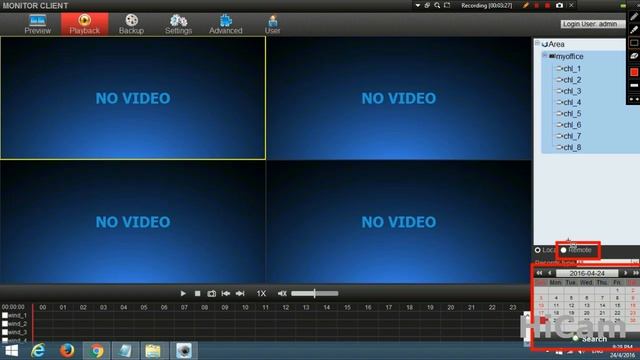Open the Advanced tab
Viewport: 640px width, 360px height.
coord(226,24)
